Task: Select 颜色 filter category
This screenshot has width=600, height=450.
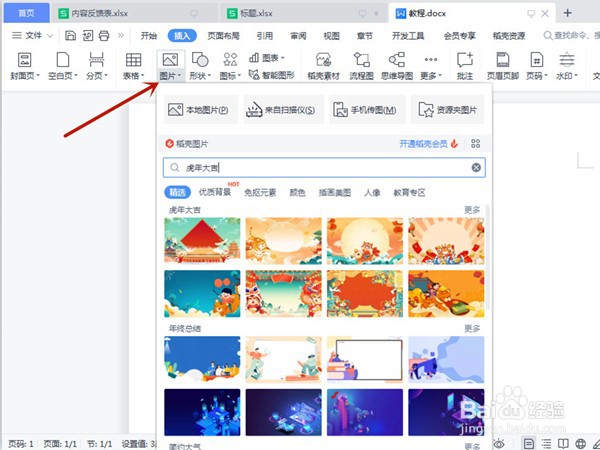Action: [297, 192]
